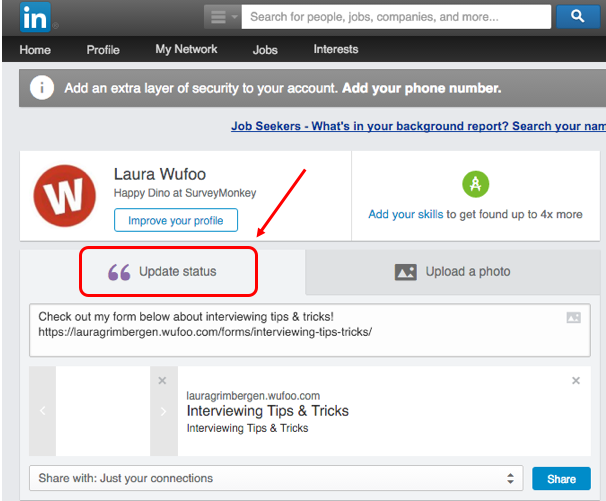Click the small image icon in status box
This screenshot has width=606, height=501.
tap(574, 318)
